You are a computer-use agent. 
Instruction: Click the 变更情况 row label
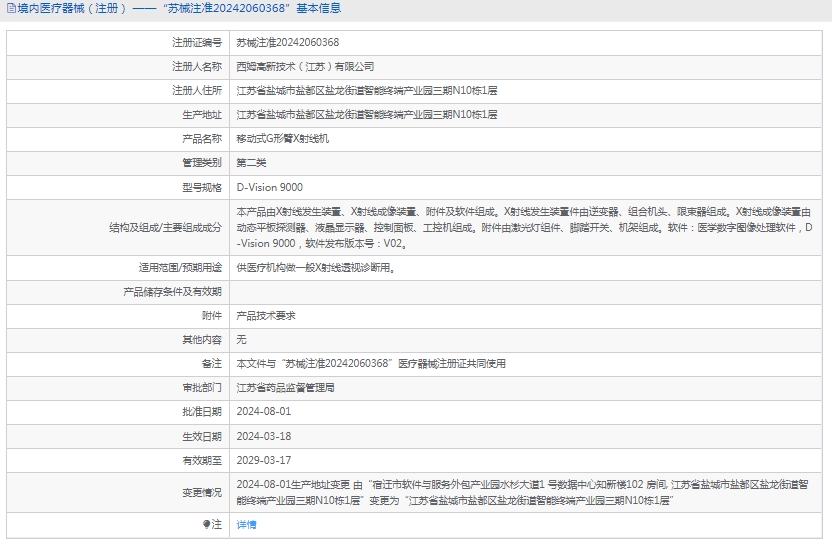point(201,492)
